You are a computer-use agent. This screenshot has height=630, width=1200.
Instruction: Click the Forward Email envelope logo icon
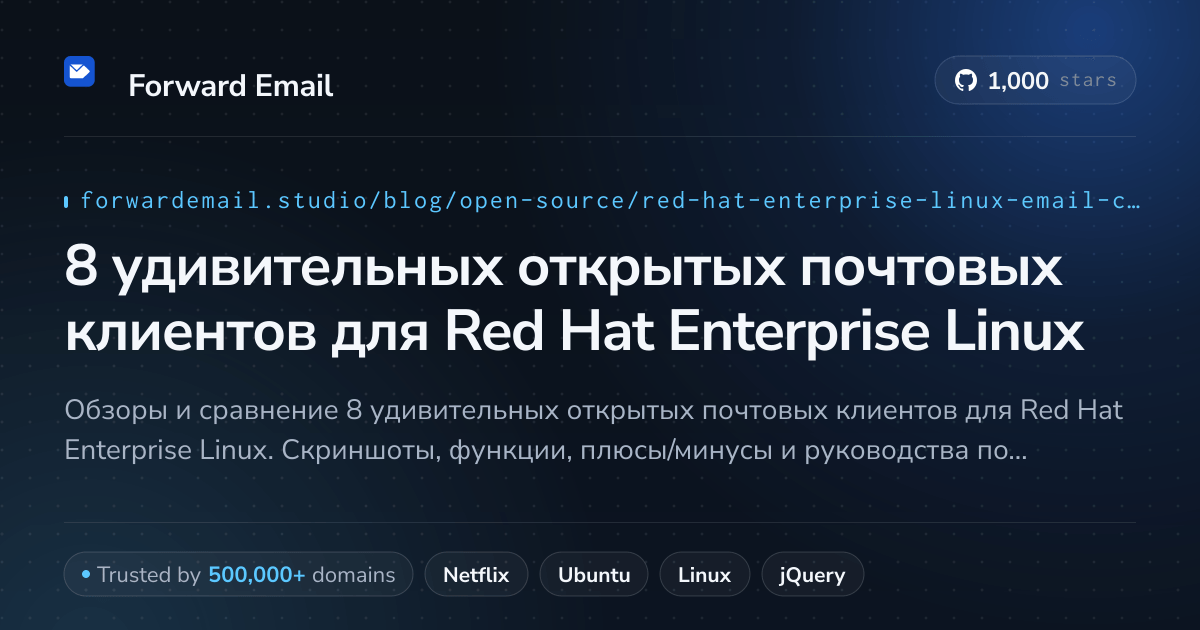(79, 72)
